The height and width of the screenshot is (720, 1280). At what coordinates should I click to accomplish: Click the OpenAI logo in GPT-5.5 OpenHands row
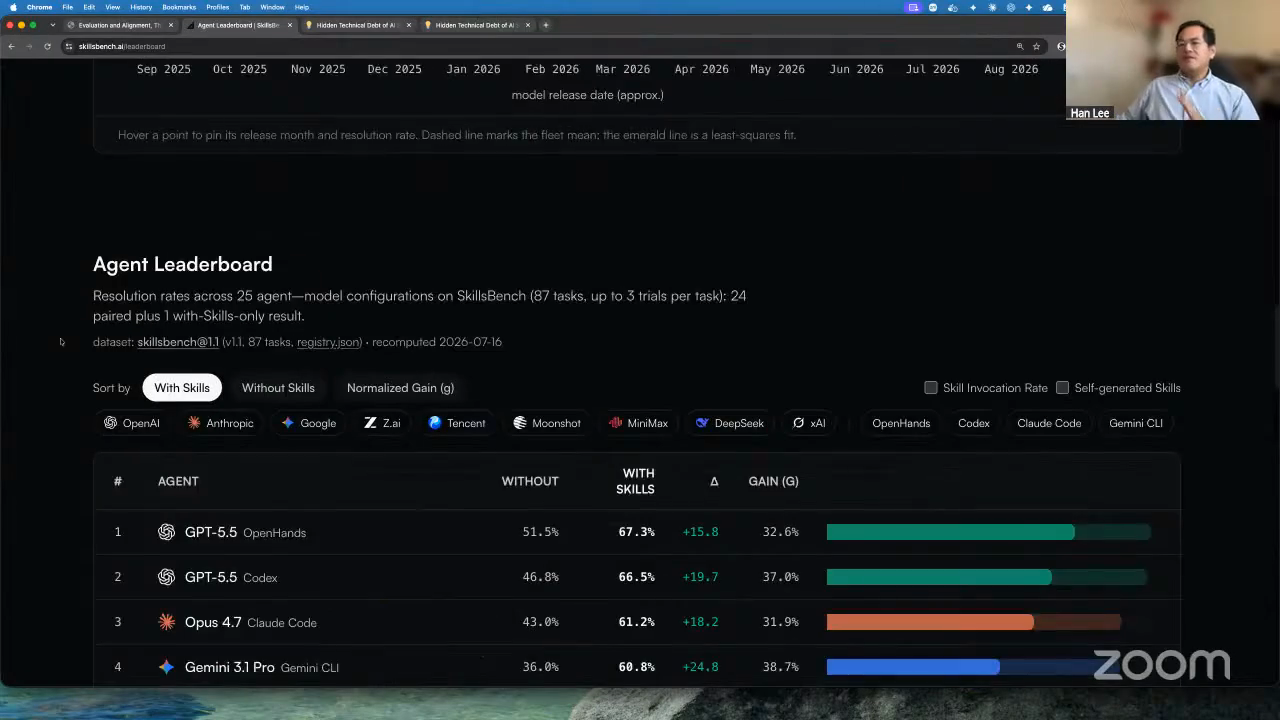coord(166,532)
